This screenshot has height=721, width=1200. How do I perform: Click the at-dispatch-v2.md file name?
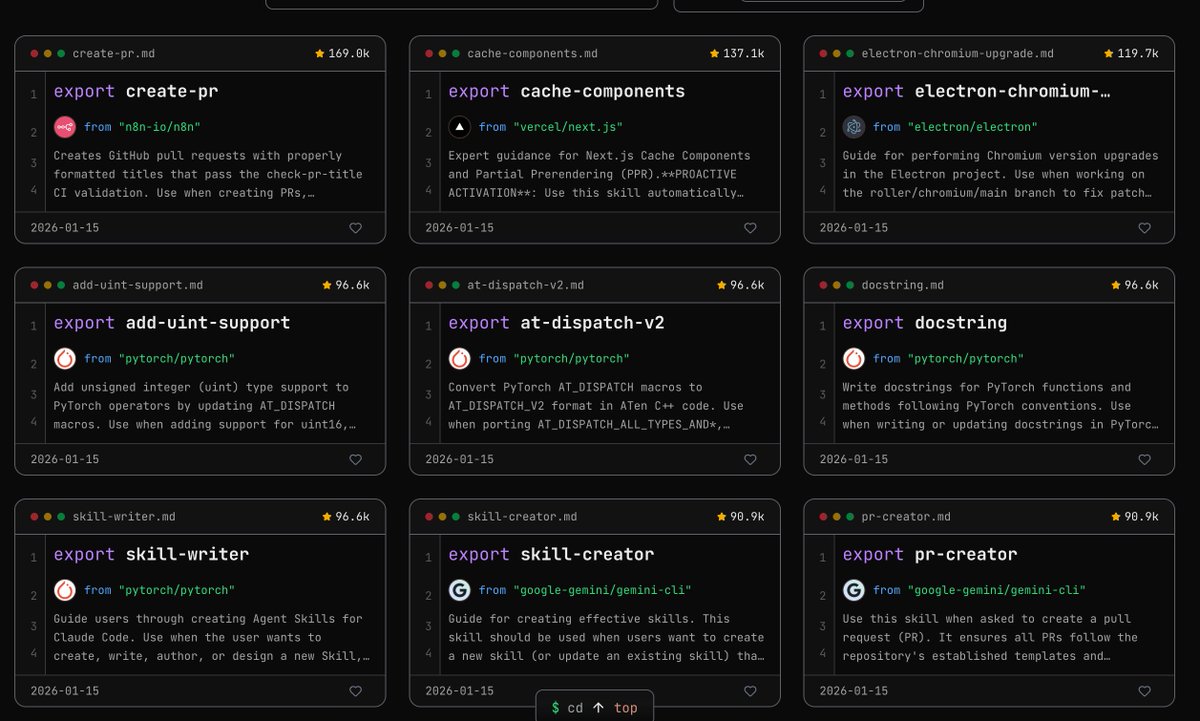(526, 285)
